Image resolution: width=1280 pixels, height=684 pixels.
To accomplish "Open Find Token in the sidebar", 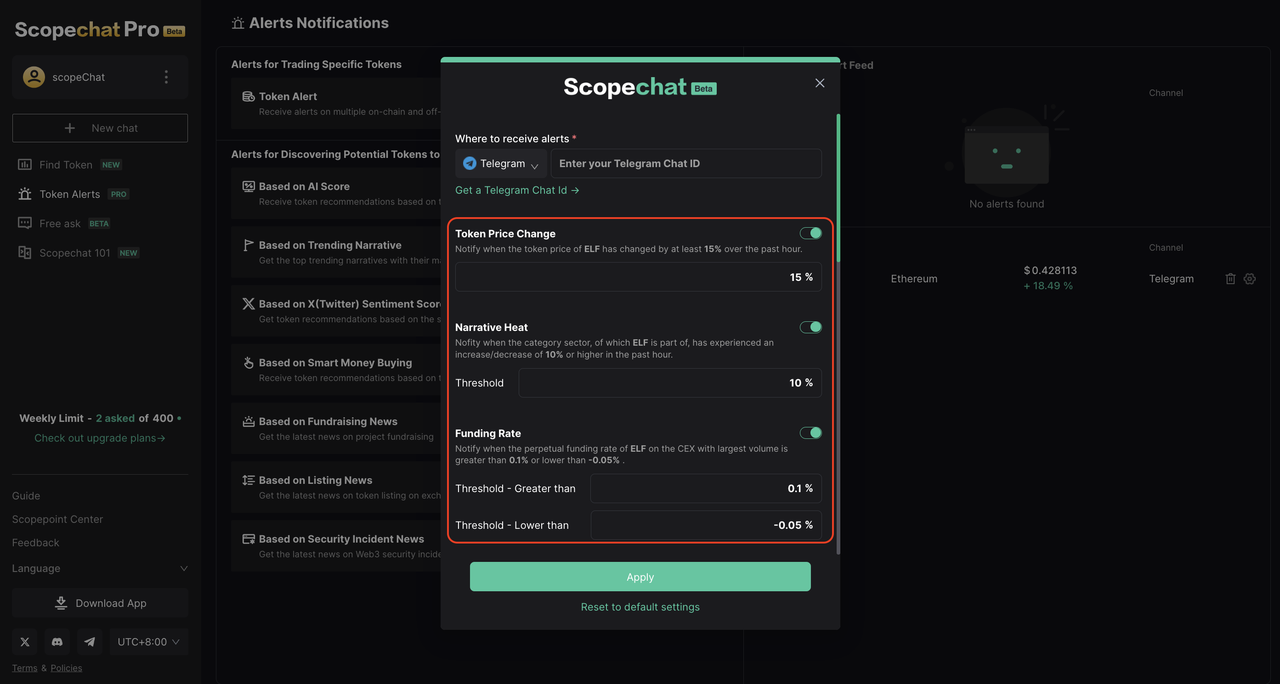I will (65, 165).
